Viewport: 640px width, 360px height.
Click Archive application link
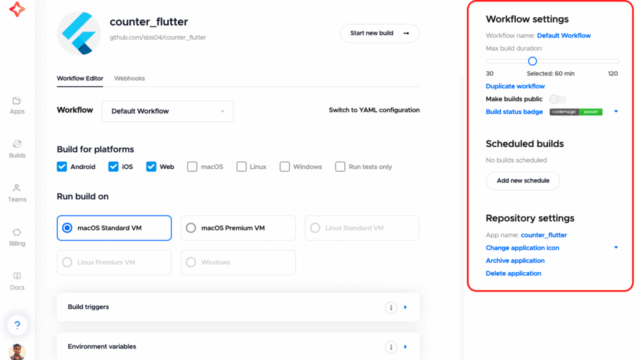coord(515,260)
